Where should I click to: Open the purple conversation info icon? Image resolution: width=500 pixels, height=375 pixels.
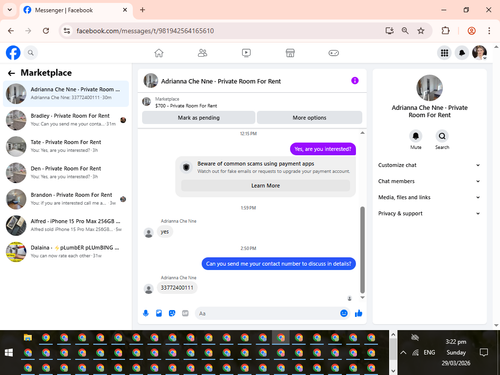pyautogui.click(x=355, y=81)
